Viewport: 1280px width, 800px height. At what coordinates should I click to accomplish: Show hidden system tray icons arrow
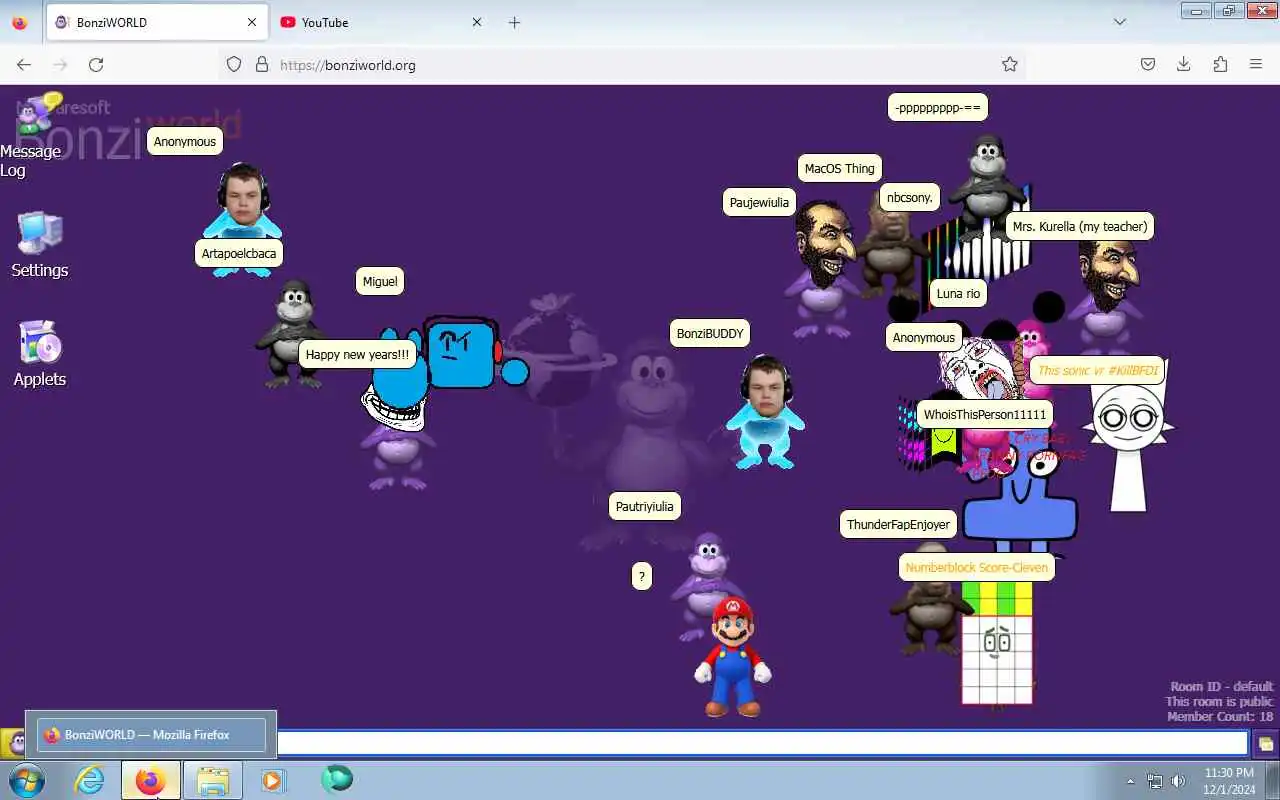[1131, 781]
